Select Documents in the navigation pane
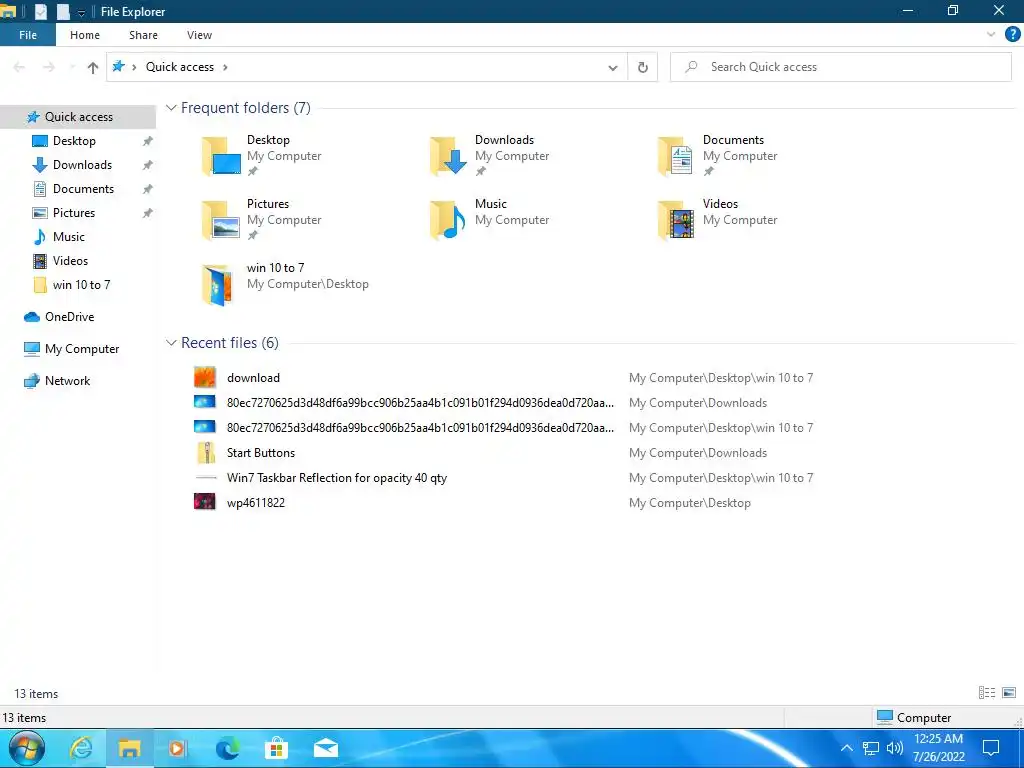 click(83, 189)
